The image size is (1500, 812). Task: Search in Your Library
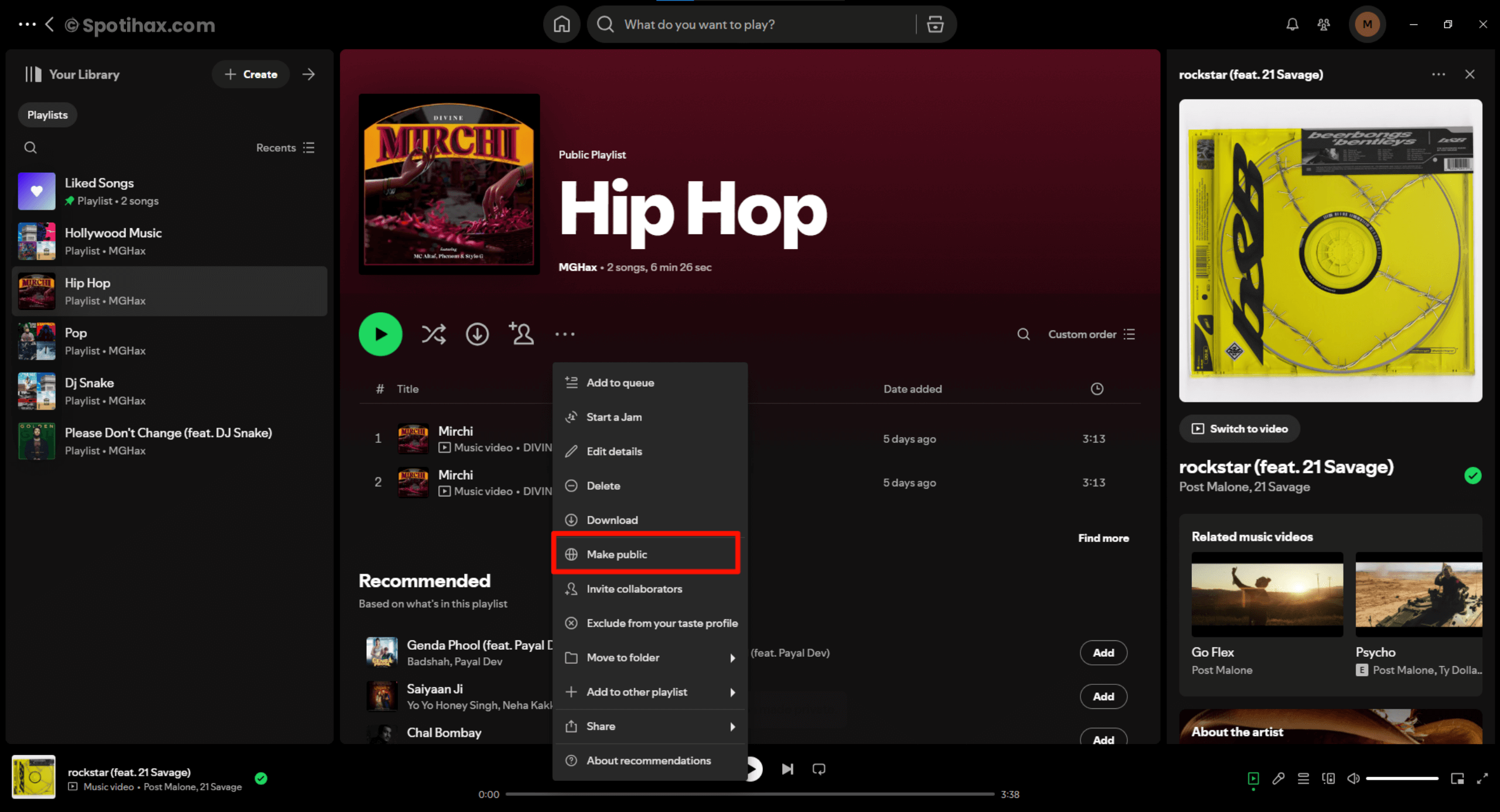point(30,148)
